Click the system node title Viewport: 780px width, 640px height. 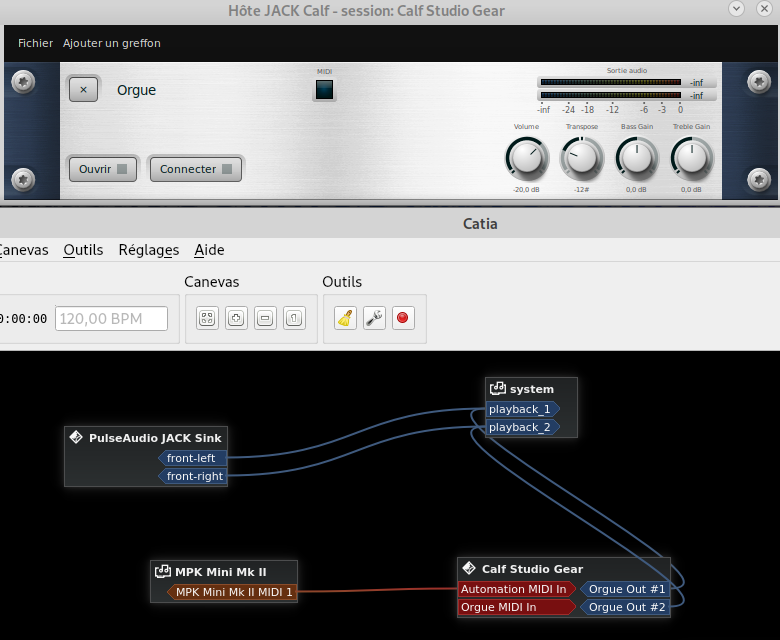point(532,389)
